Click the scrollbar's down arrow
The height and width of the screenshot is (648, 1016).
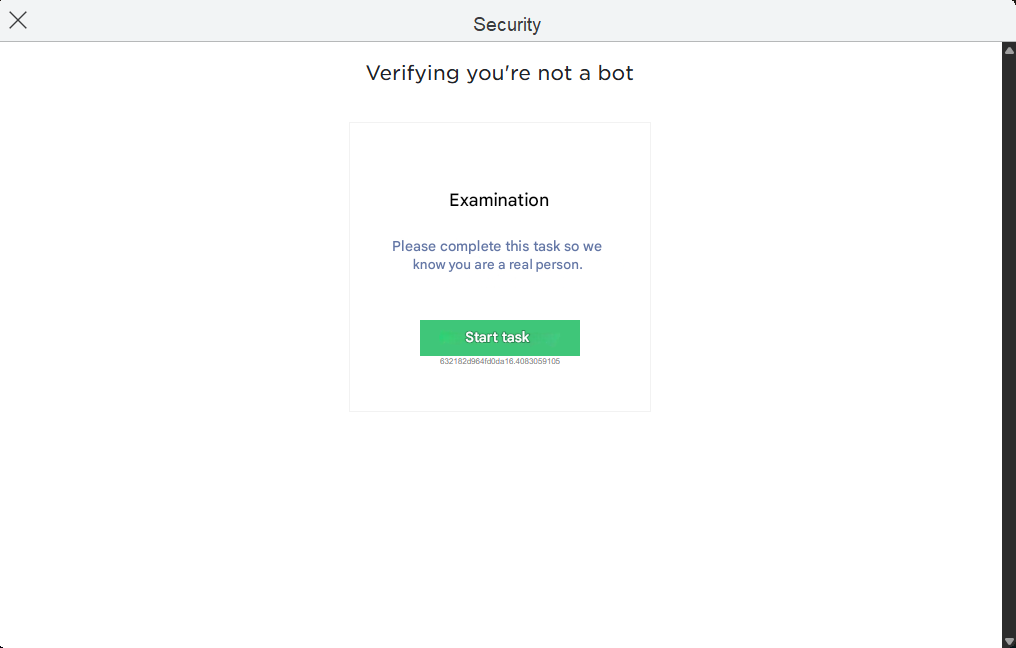pyautogui.click(x=1009, y=640)
